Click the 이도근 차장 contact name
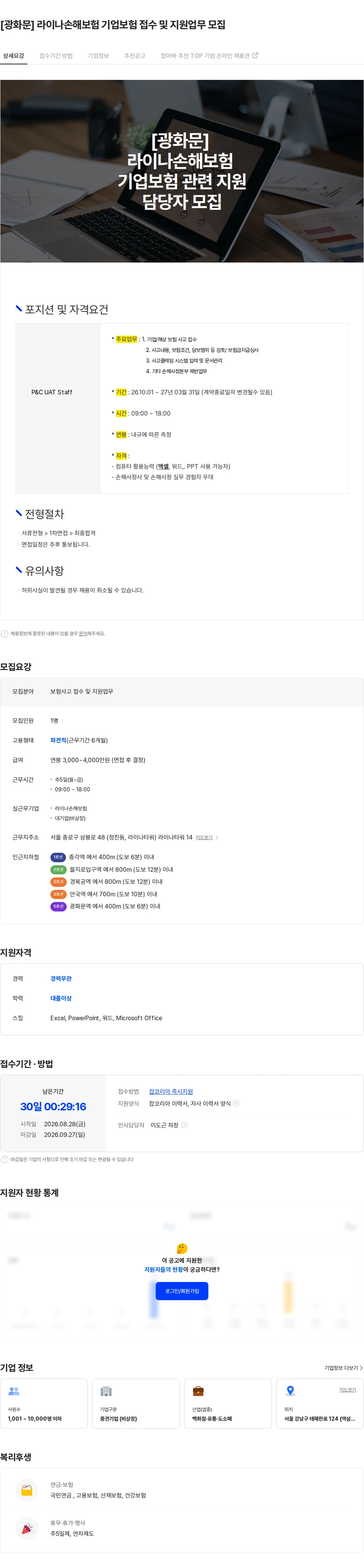This screenshot has height=1568, width=364. point(164,1125)
